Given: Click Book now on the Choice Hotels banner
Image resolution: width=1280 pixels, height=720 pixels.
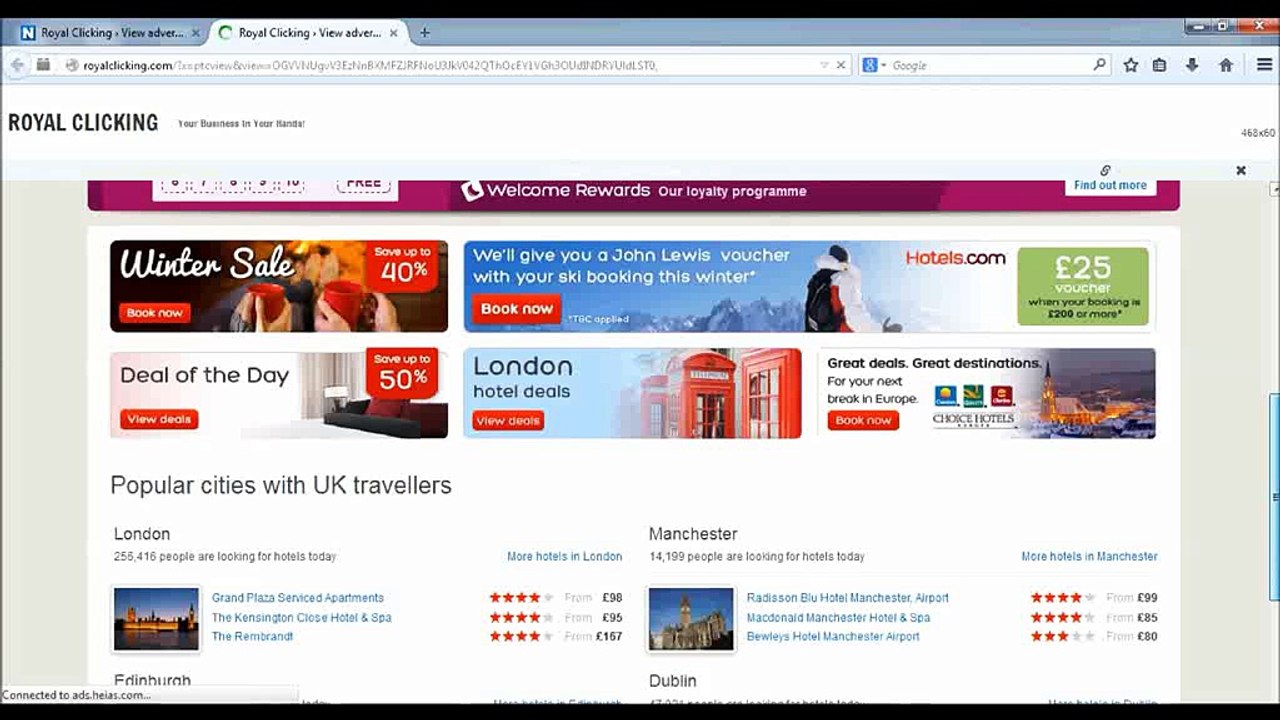Looking at the screenshot, I should tap(863, 420).
